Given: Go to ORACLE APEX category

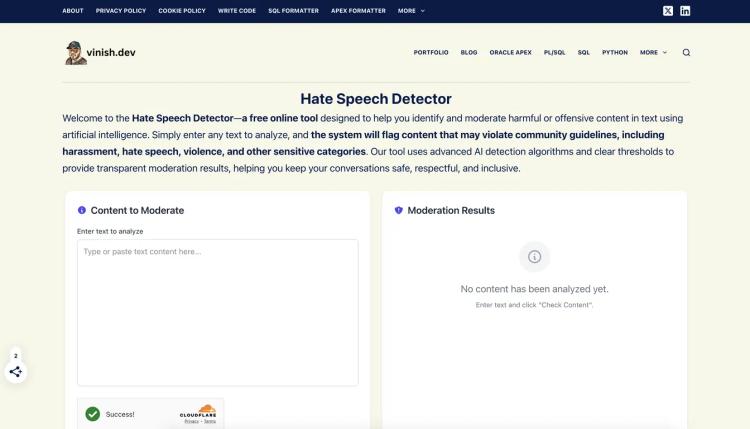Looking at the screenshot, I should click(510, 53).
